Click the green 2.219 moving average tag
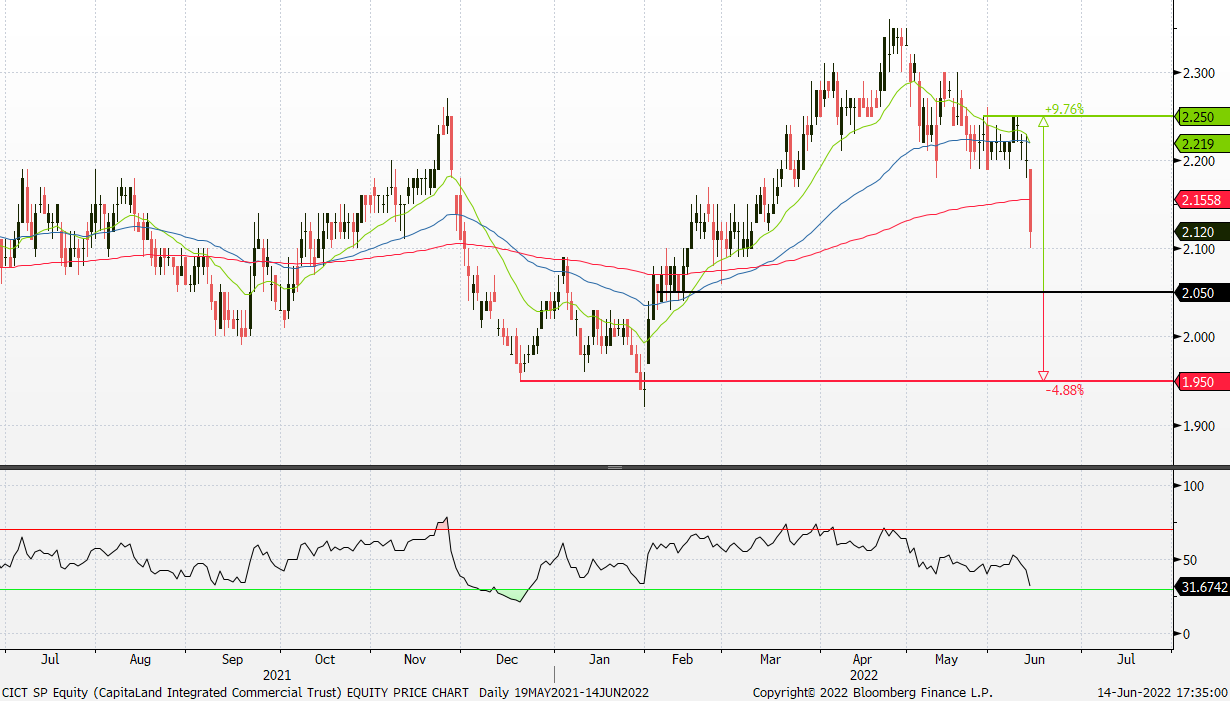 [1201, 143]
